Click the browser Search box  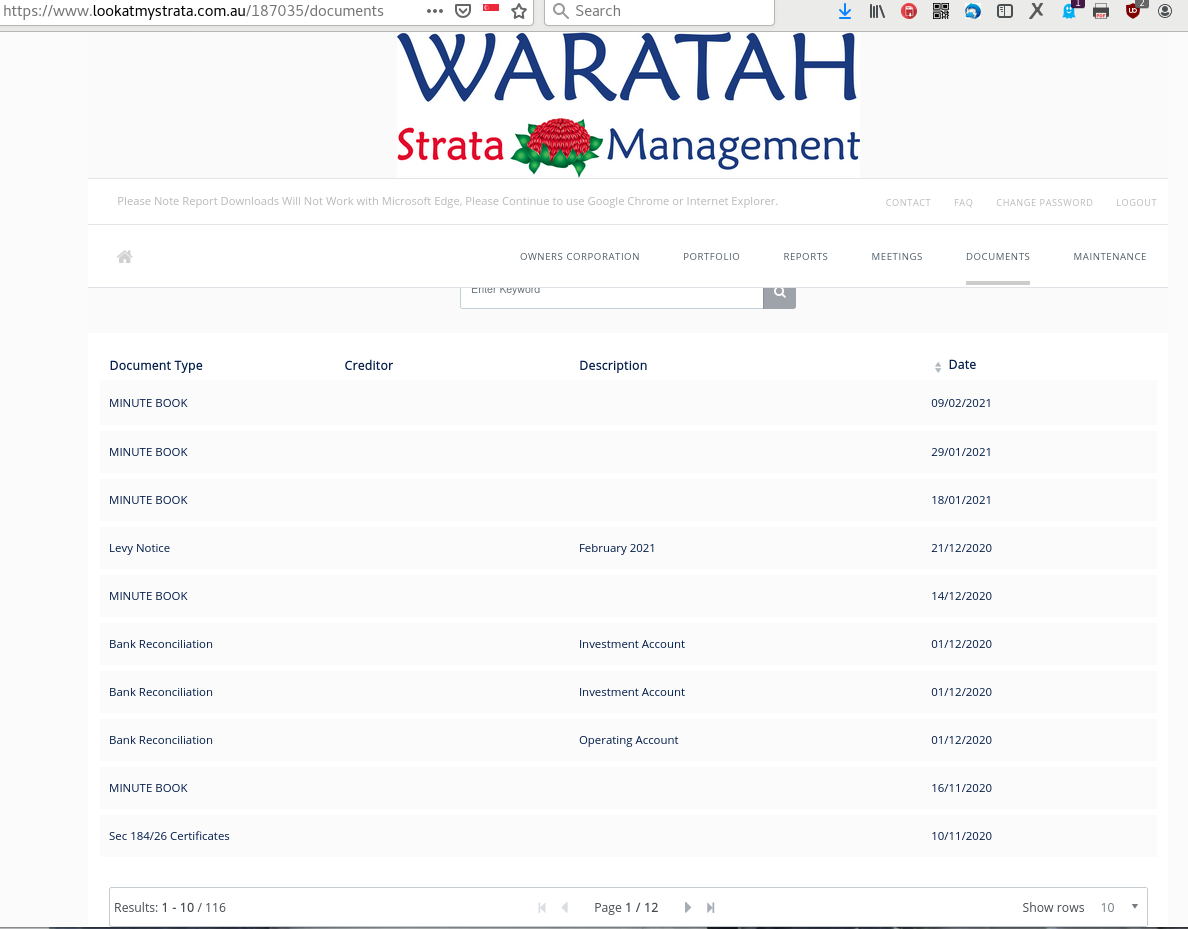(x=659, y=11)
